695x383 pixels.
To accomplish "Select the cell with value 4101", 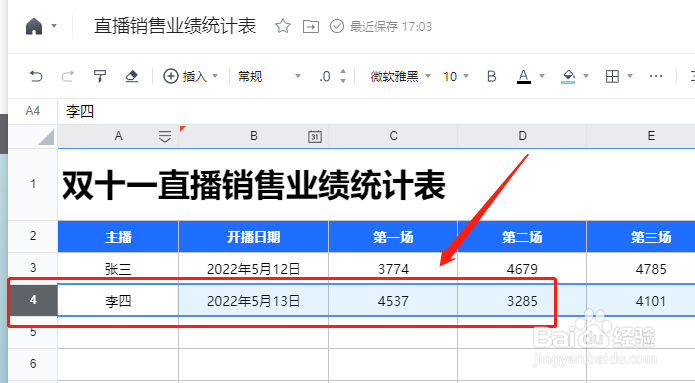I will pyautogui.click(x=641, y=301).
